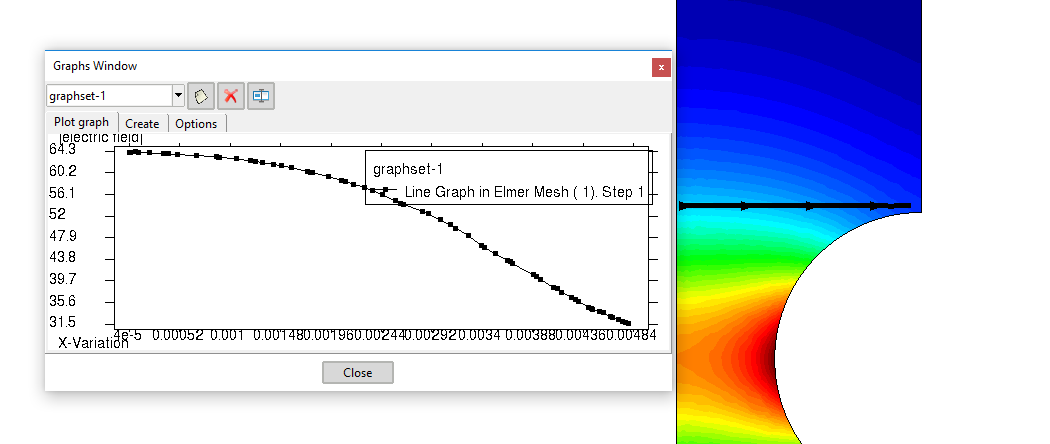Image resolution: width=1050 pixels, height=444 pixels.
Task: Click the graphset-1 combo box text field
Action: click(109, 96)
